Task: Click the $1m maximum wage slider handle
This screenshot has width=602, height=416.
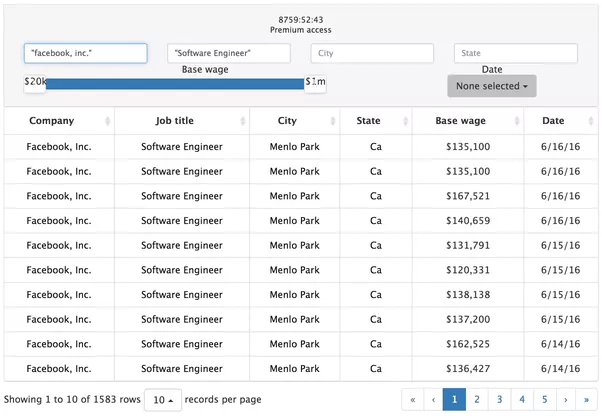Action: tap(315, 83)
